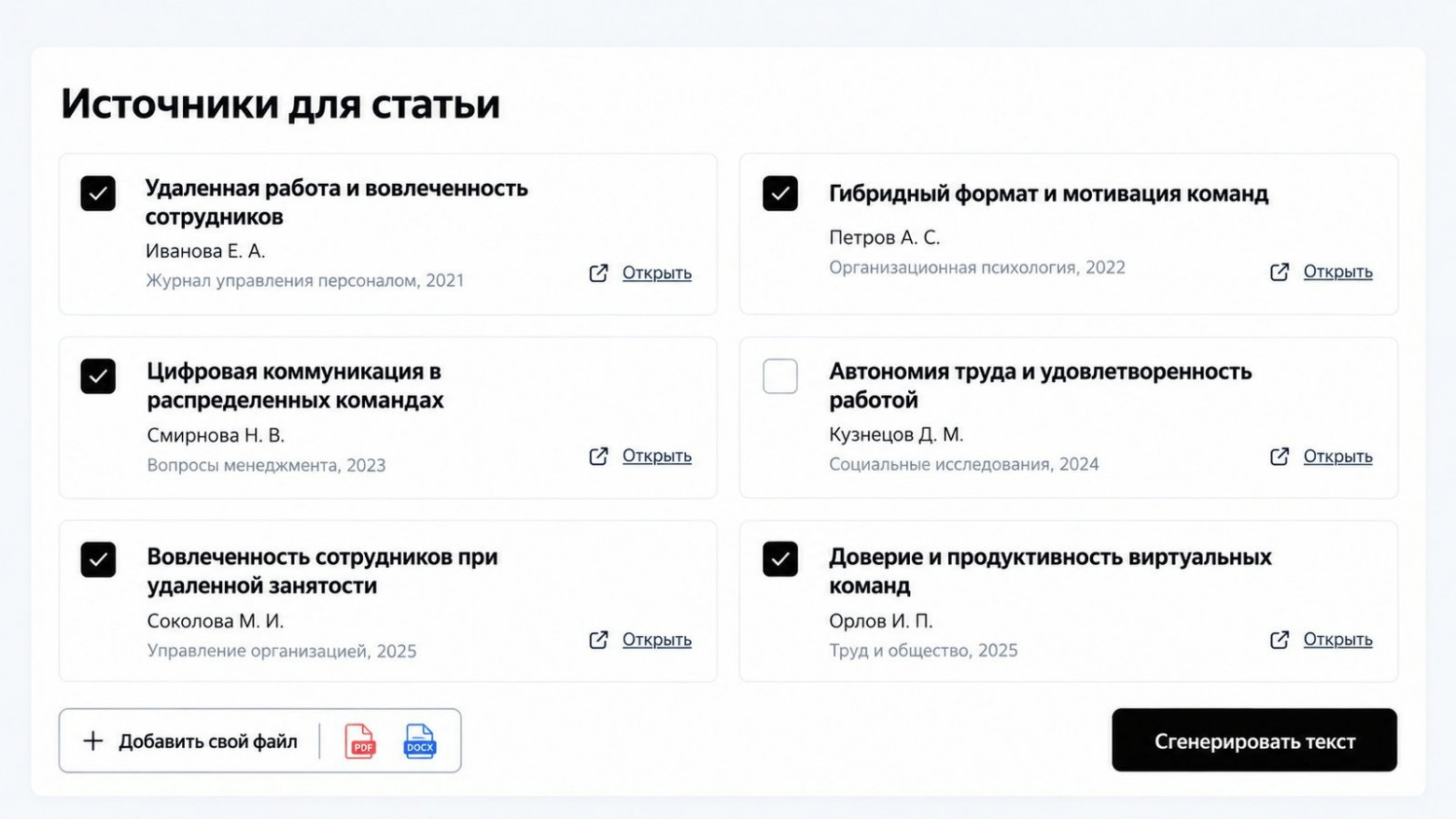Select author name Смирнова Н. В.

(x=216, y=435)
